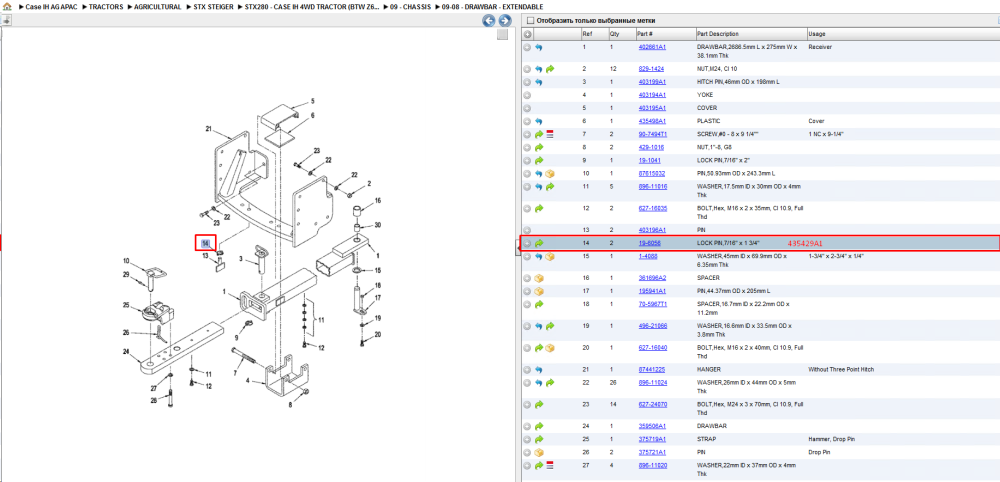The height and width of the screenshot is (482, 1000).
Task: Click package box icon in row 16 SPACER
Action: click(x=539, y=278)
